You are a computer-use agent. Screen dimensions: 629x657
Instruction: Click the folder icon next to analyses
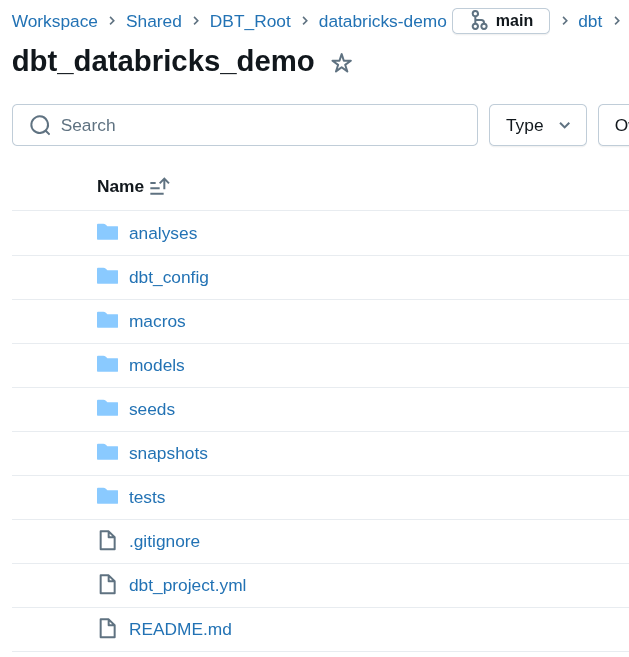(107, 232)
